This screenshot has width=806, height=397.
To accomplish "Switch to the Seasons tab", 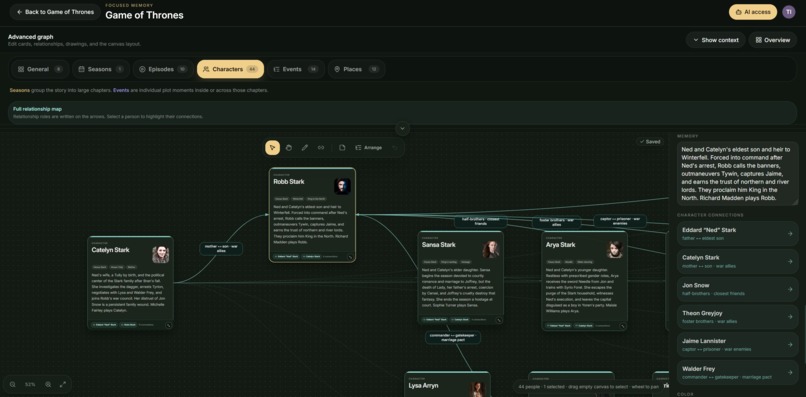I will (100, 69).
